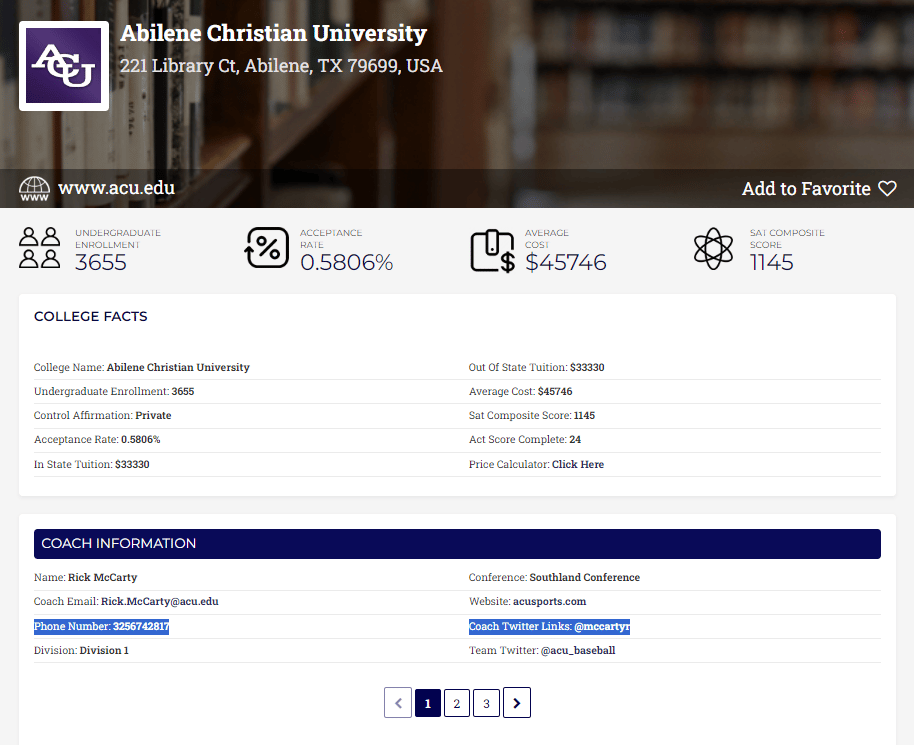Viewport: 914px width, 745px height.
Task: Click the coach name Rick McCarty
Action: [103, 577]
